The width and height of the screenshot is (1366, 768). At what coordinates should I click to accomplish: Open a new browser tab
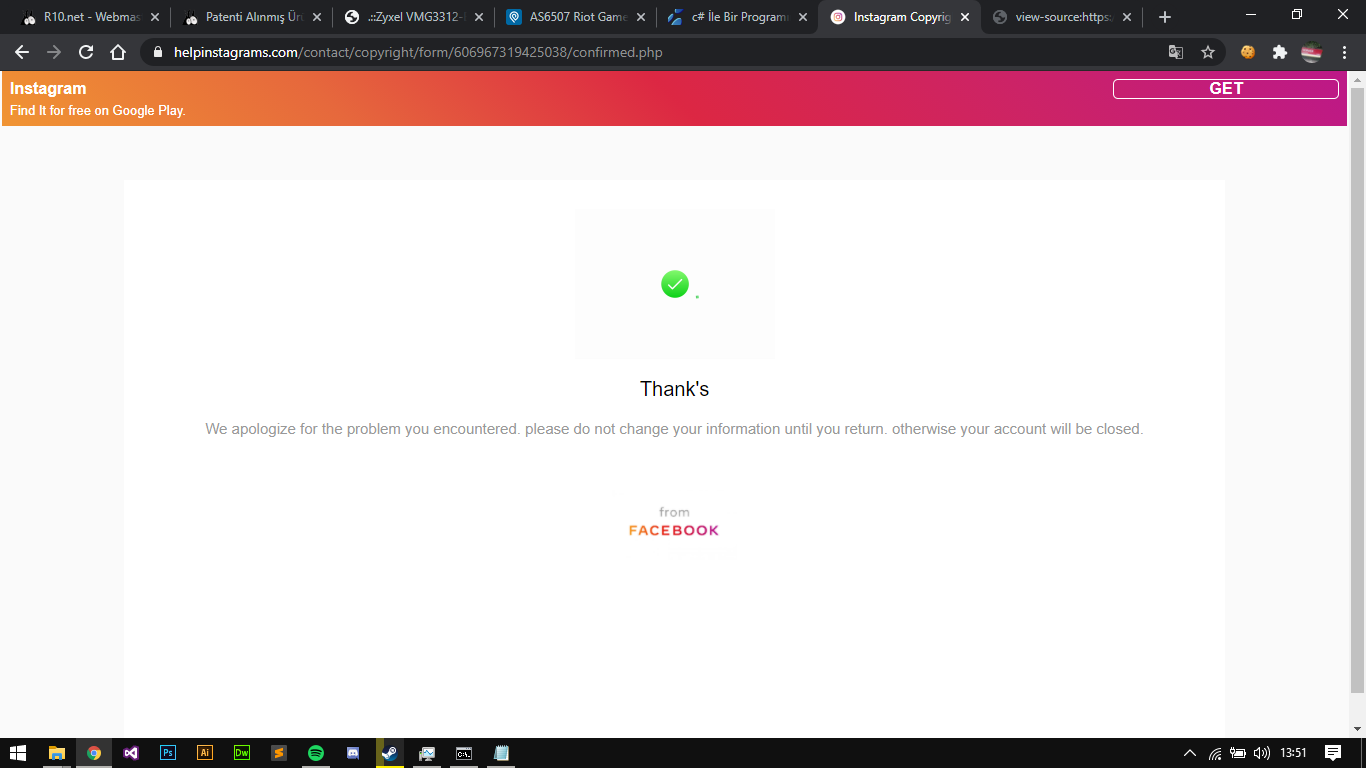coord(1164,17)
